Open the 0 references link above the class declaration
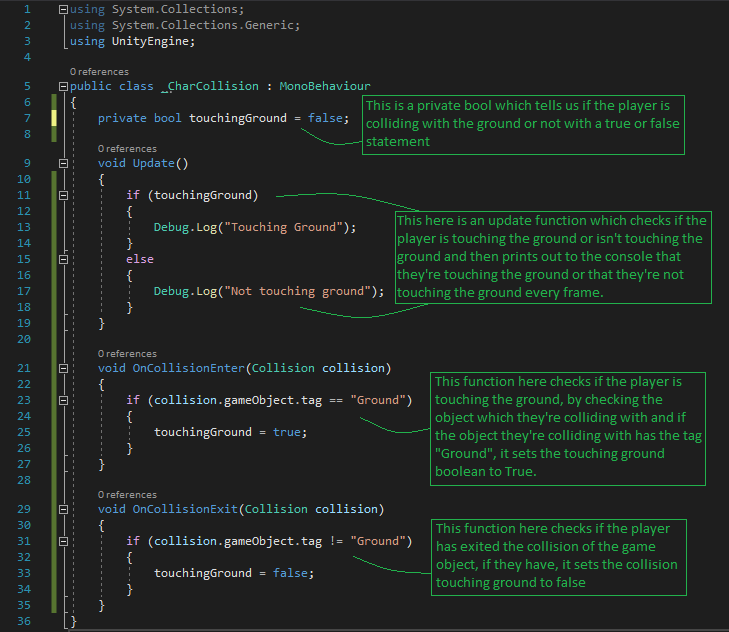729x632 pixels. pos(99,72)
